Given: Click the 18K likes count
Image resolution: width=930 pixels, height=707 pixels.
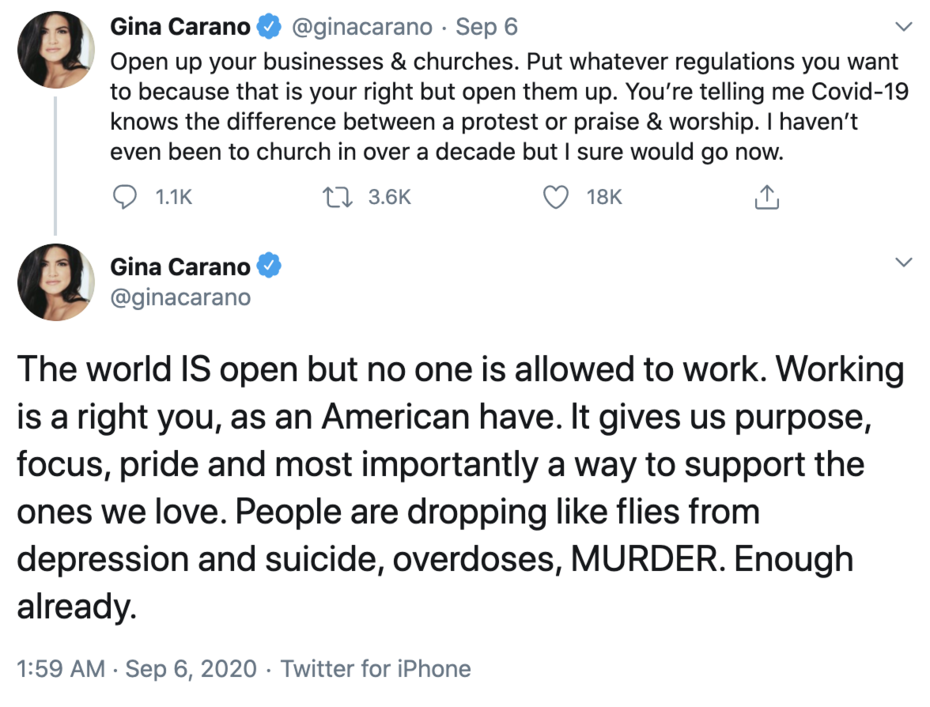Looking at the screenshot, I should pos(604,198).
